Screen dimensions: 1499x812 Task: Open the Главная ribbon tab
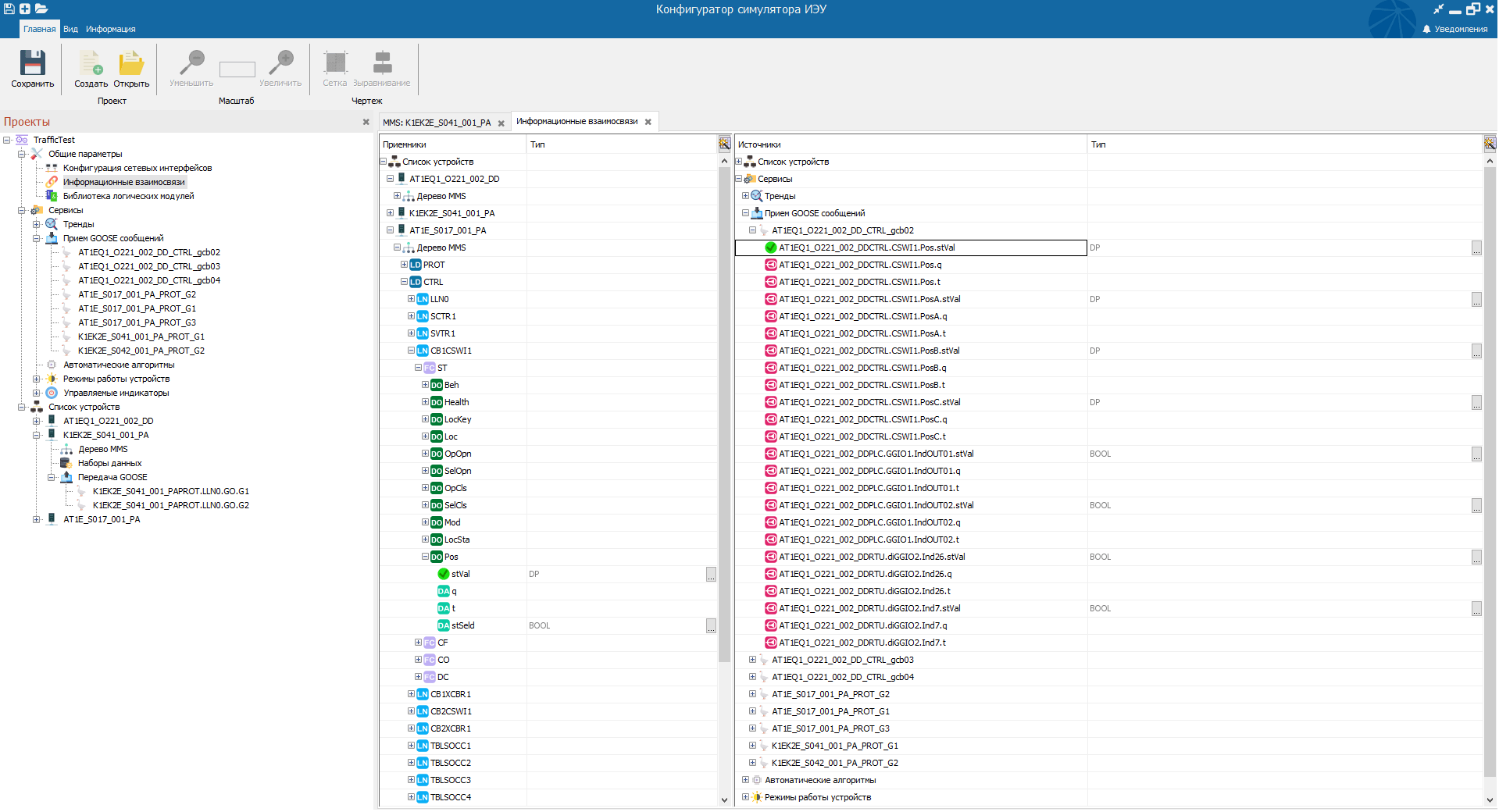point(39,29)
